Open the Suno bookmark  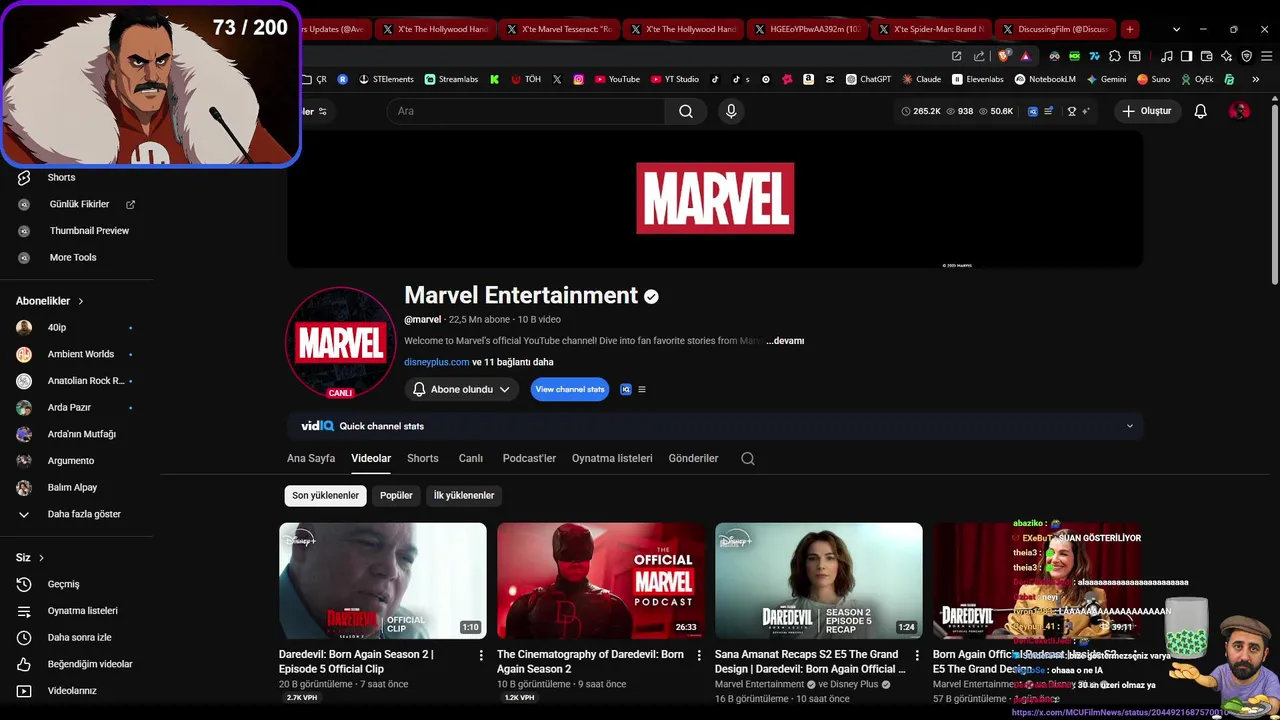[1154, 79]
